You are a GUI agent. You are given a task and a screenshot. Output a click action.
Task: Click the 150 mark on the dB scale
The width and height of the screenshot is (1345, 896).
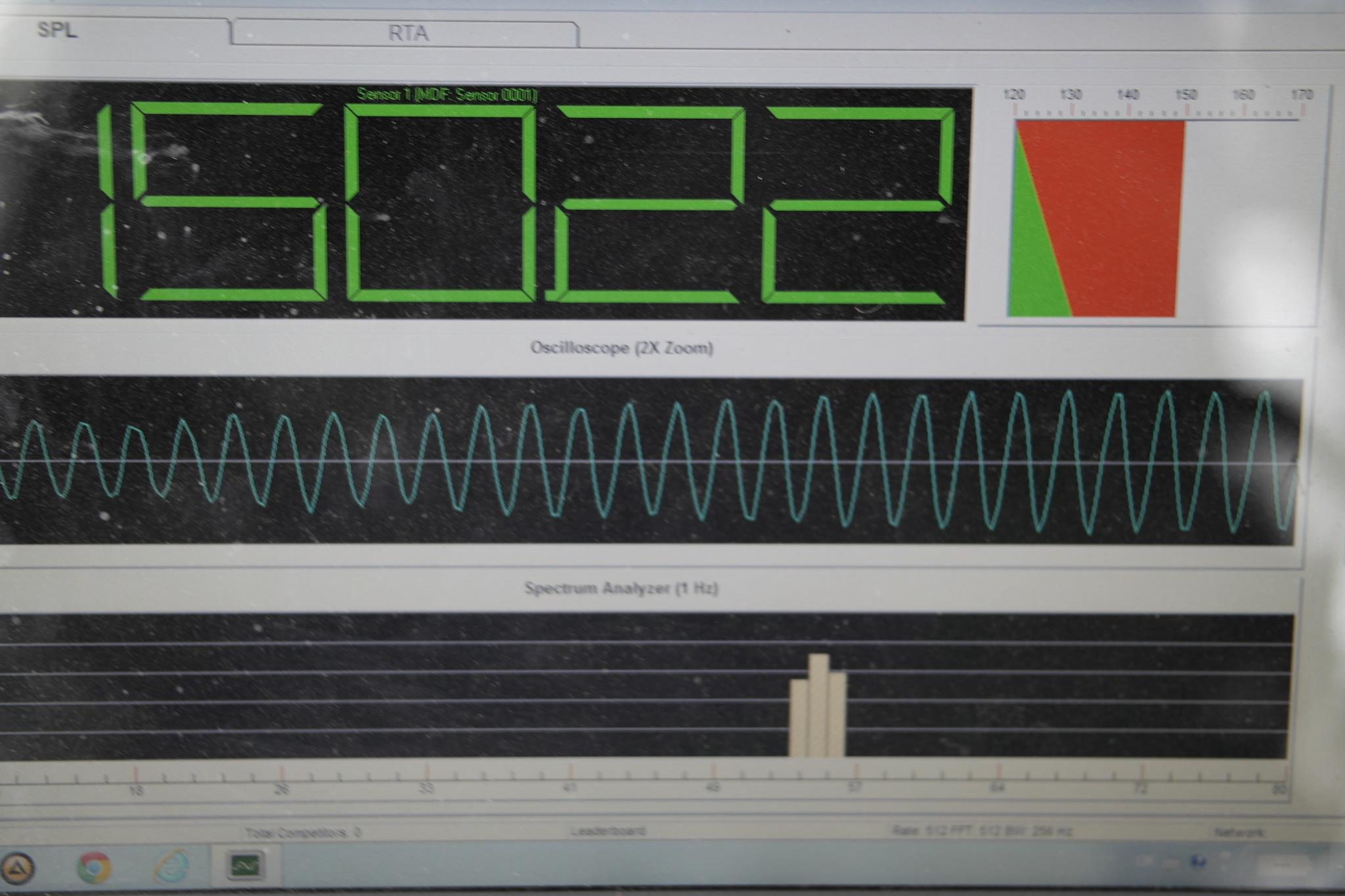[x=1185, y=96]
